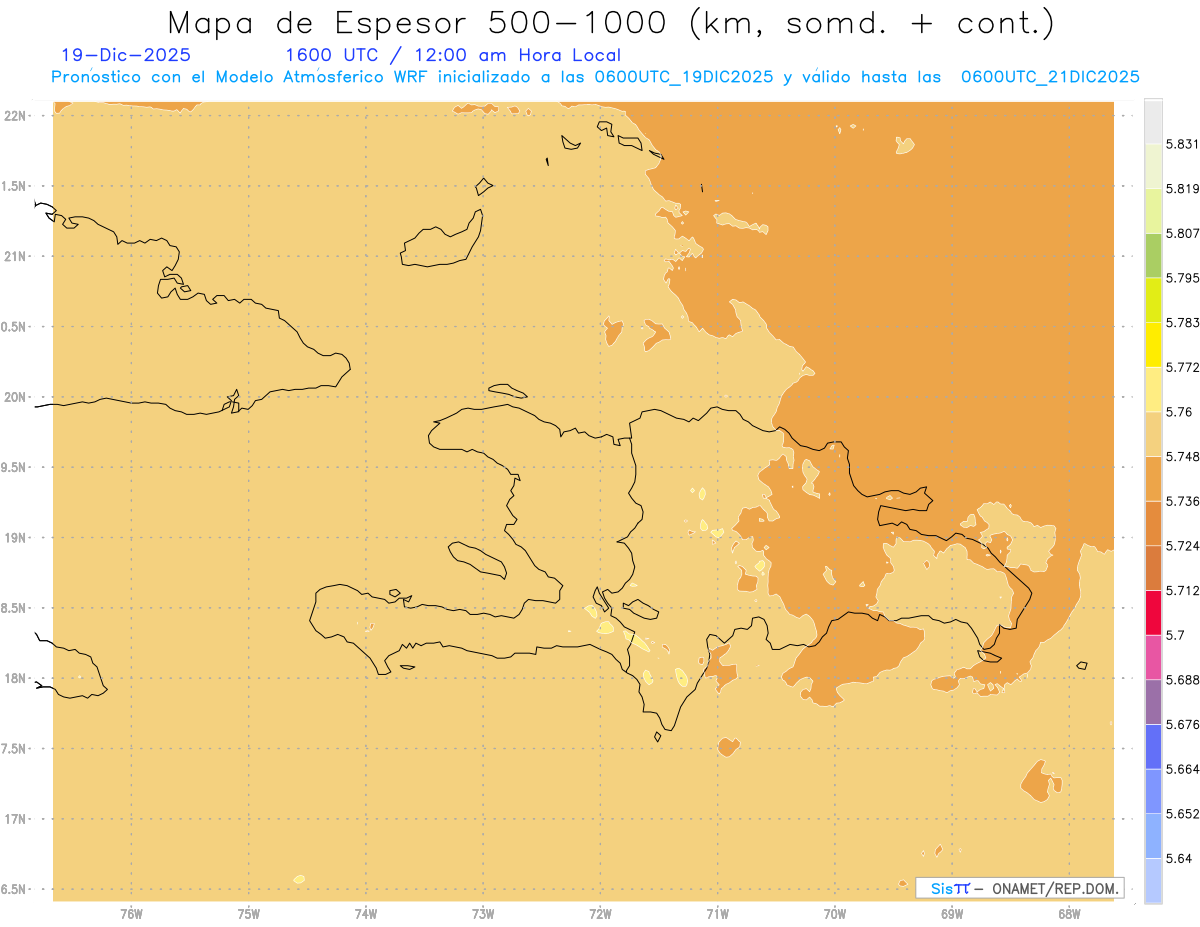Click the legend value 5.712

[x=1183, y=590]
